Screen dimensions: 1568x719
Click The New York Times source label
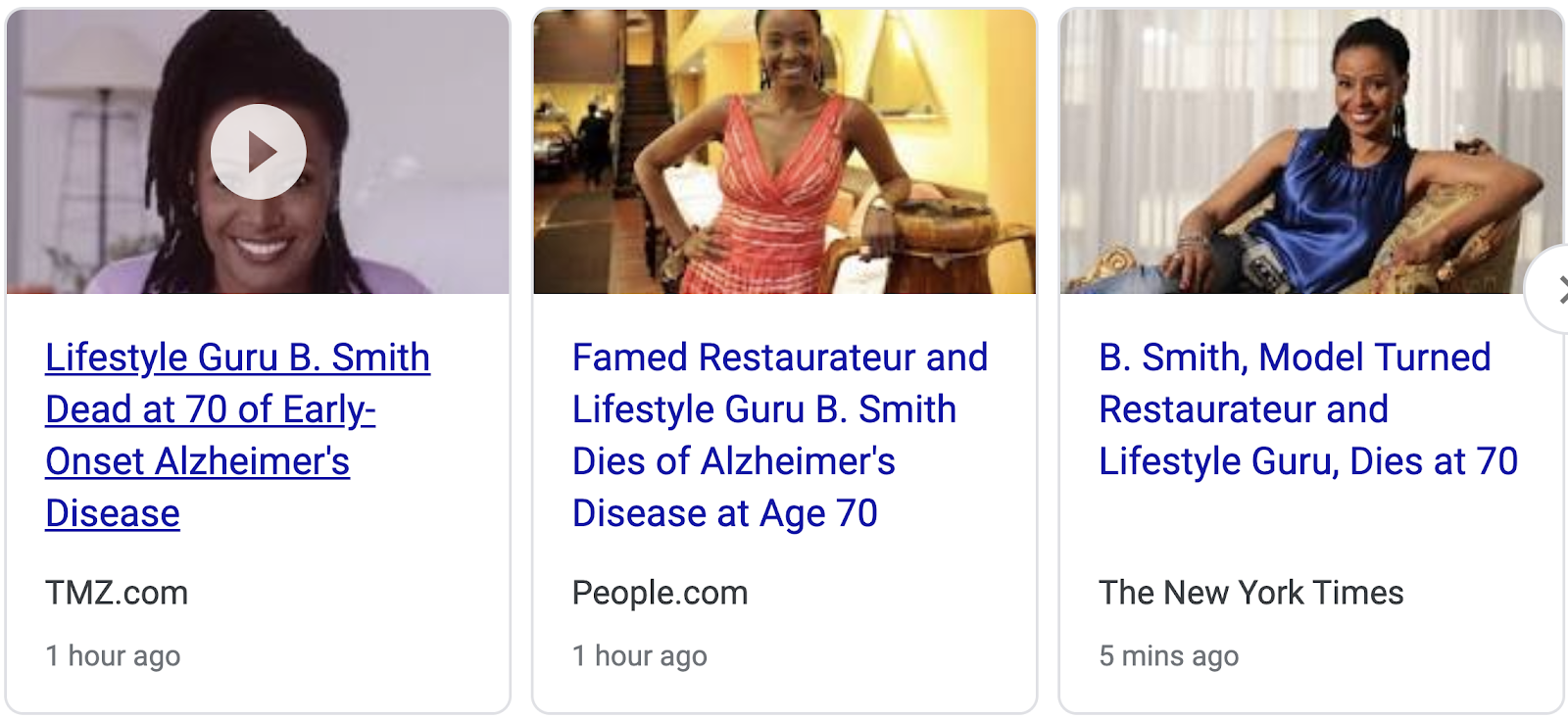point(1250,593)
